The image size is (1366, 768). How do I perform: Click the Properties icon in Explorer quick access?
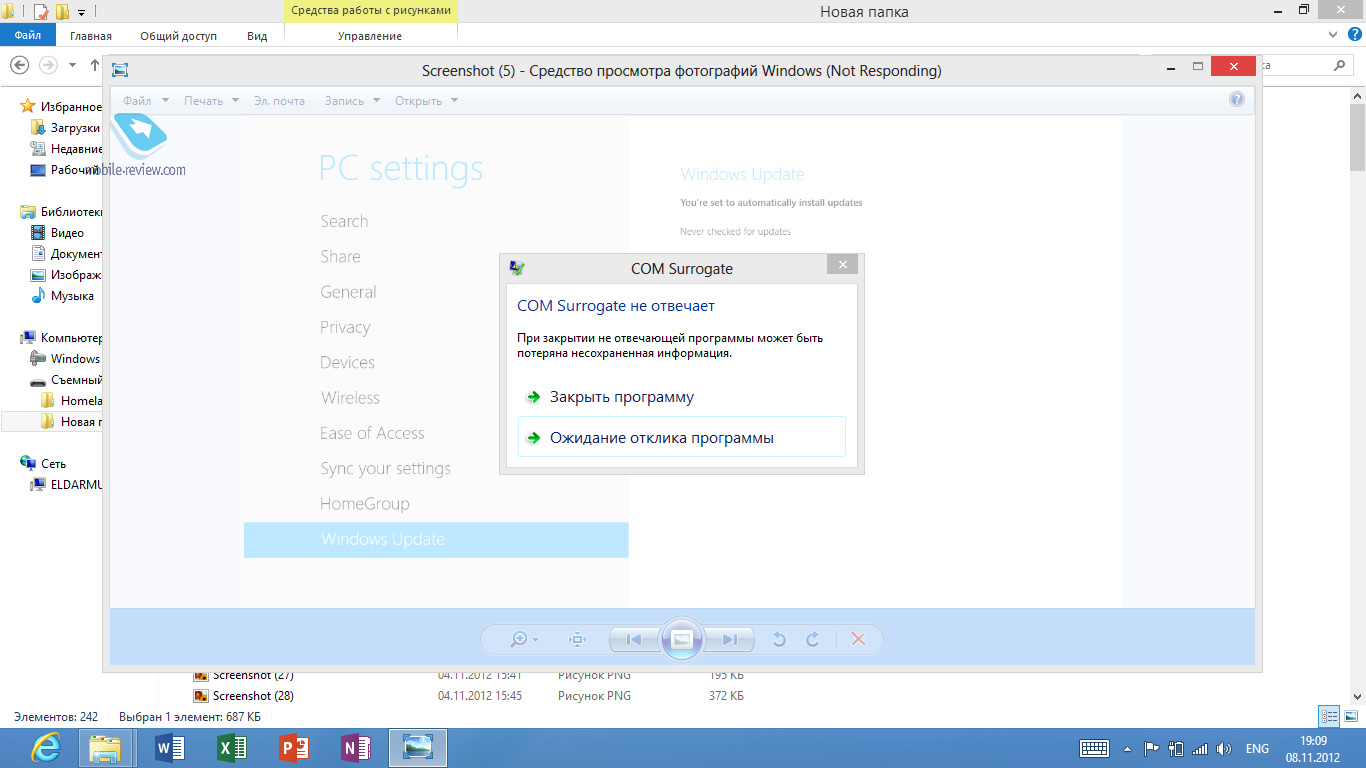(41, 12)
